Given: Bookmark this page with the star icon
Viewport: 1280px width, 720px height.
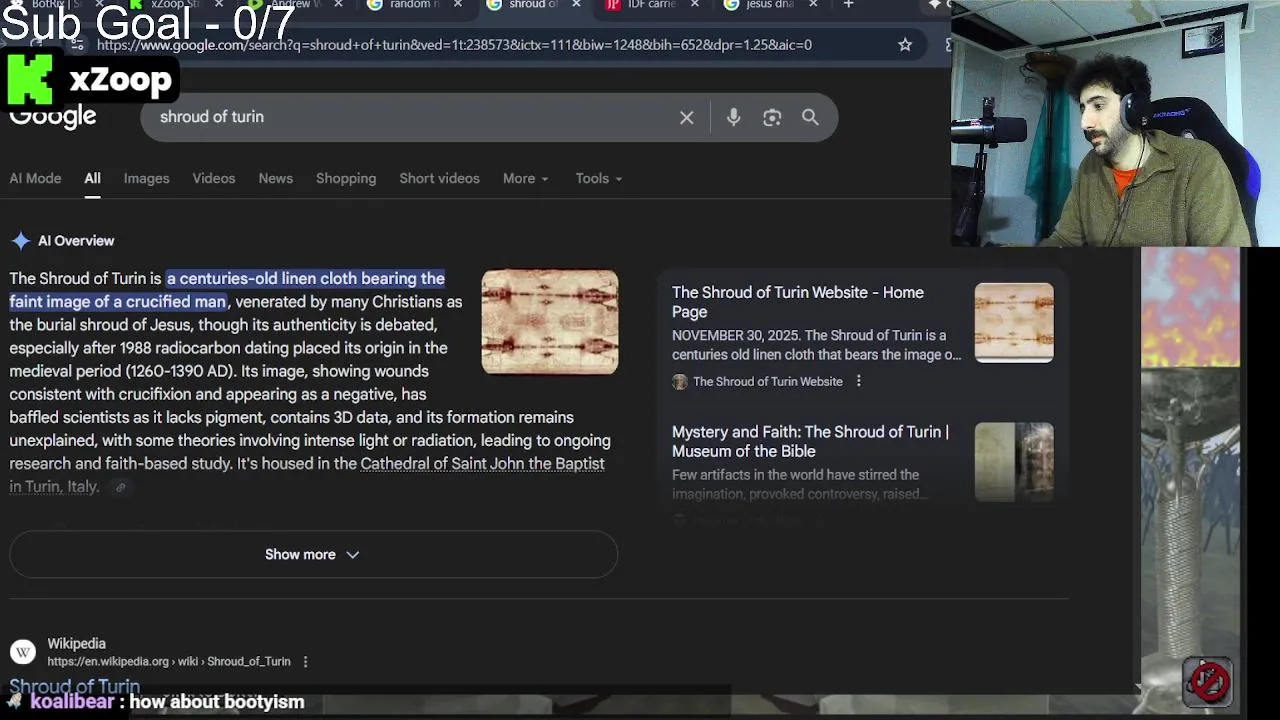Looking at the screenshot, I should tap(905, 45).
